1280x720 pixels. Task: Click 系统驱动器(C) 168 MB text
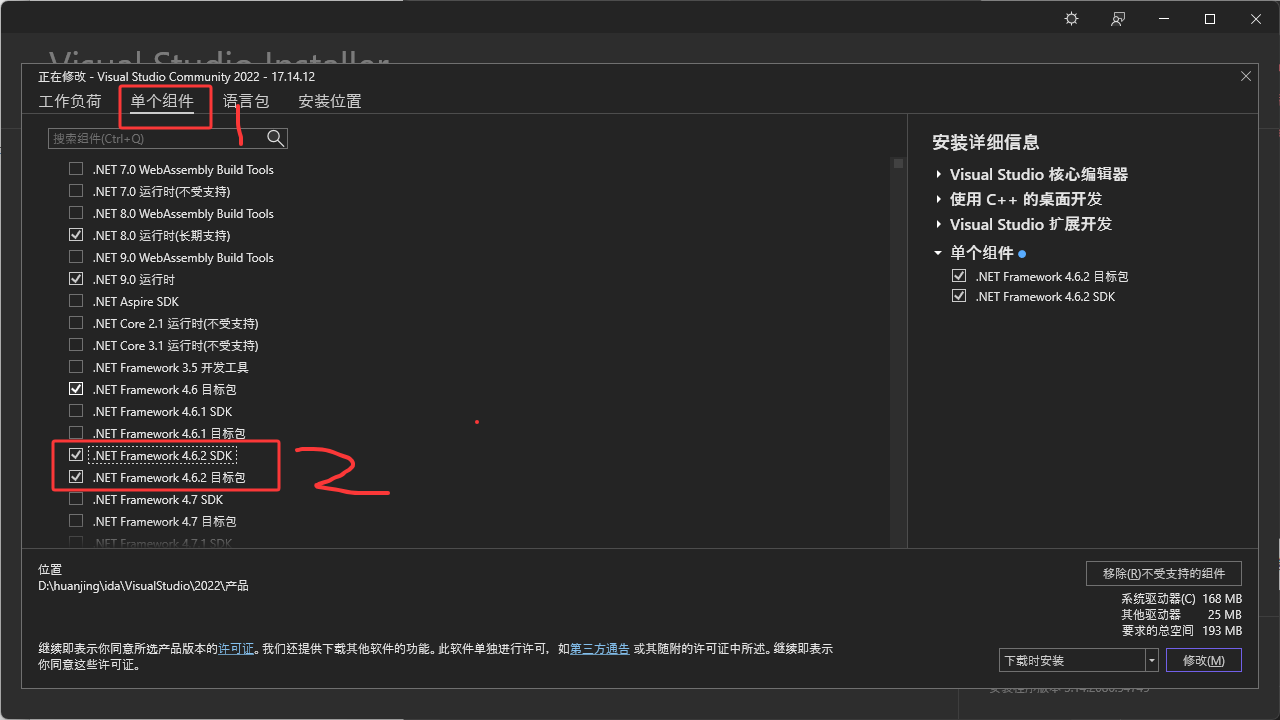1181,598
